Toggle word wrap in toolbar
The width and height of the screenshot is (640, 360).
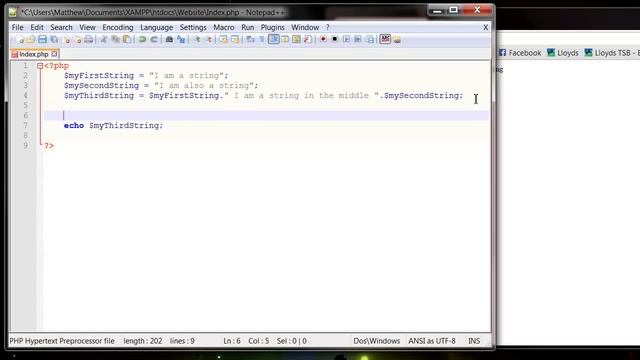point(250,40)
